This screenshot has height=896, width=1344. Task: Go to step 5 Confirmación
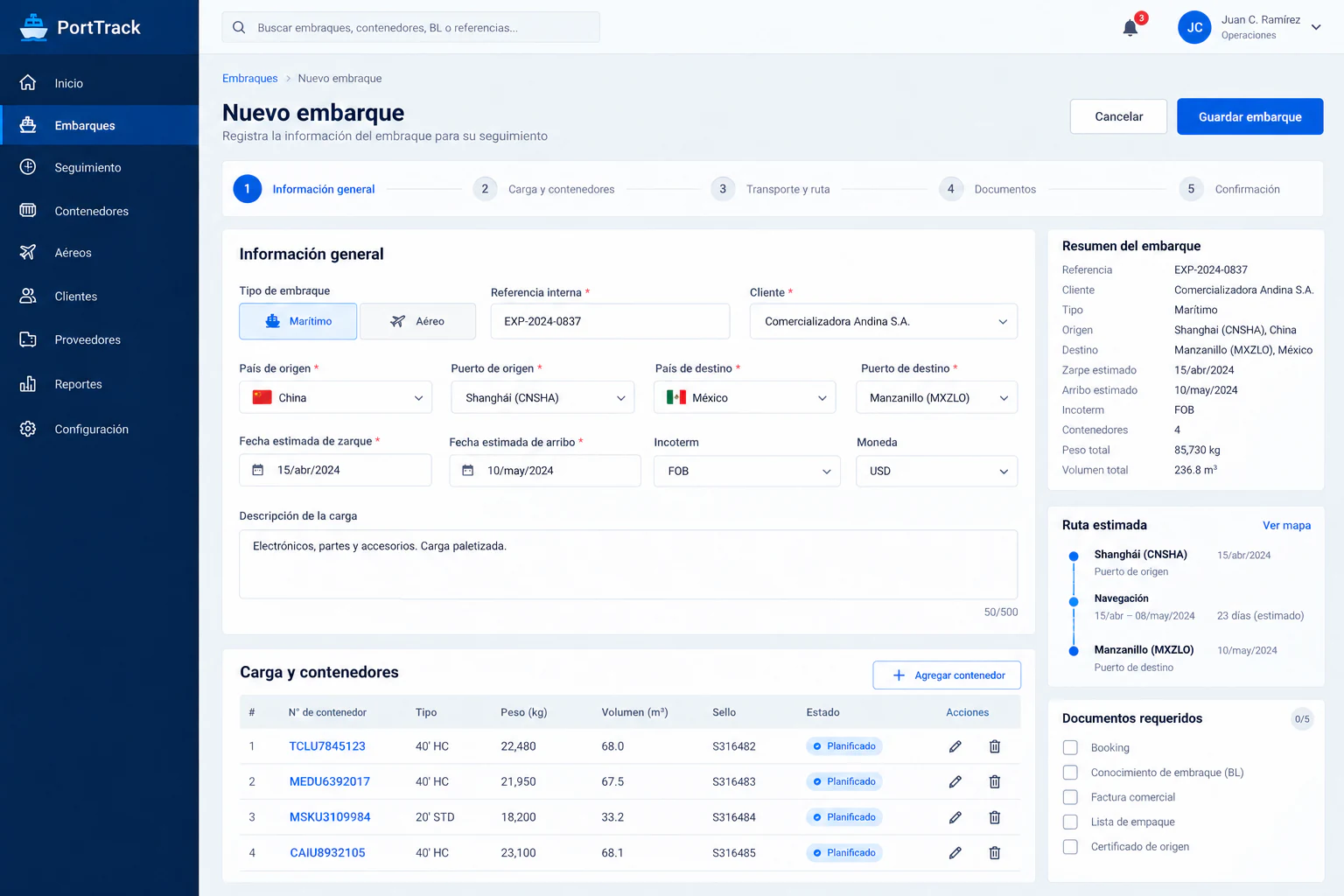(1229, 189)
